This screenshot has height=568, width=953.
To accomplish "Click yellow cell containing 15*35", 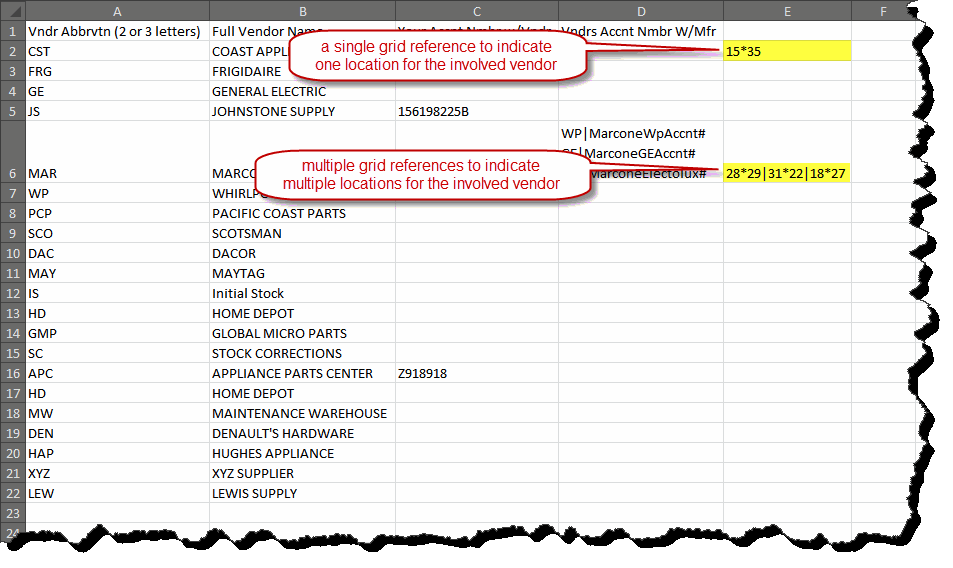I will pyautogui.click(x=787, y=51).
